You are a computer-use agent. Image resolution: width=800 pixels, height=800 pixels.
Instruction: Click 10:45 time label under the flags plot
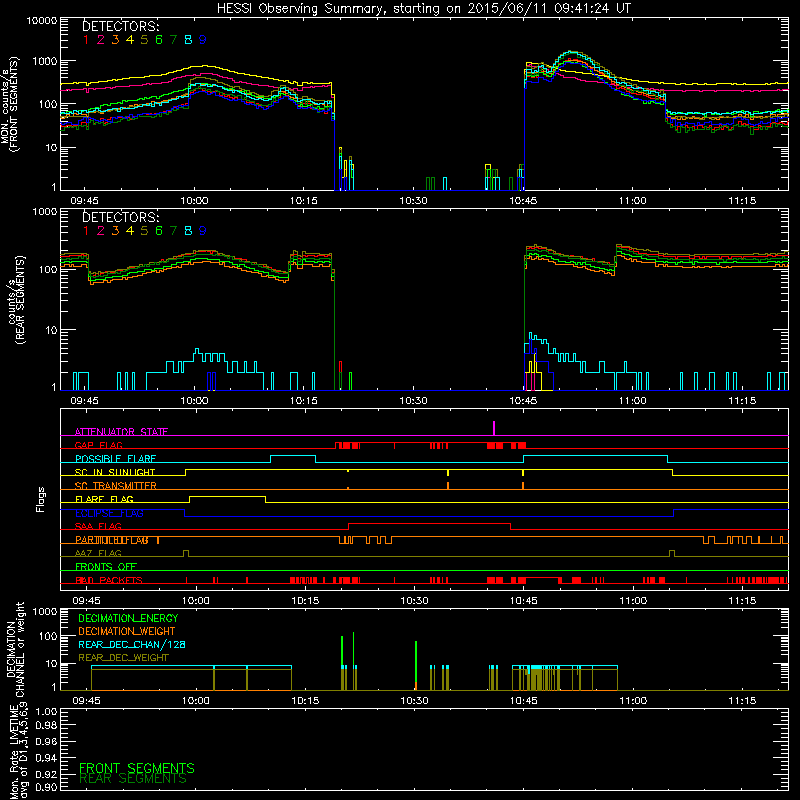[x=523, y=601]
